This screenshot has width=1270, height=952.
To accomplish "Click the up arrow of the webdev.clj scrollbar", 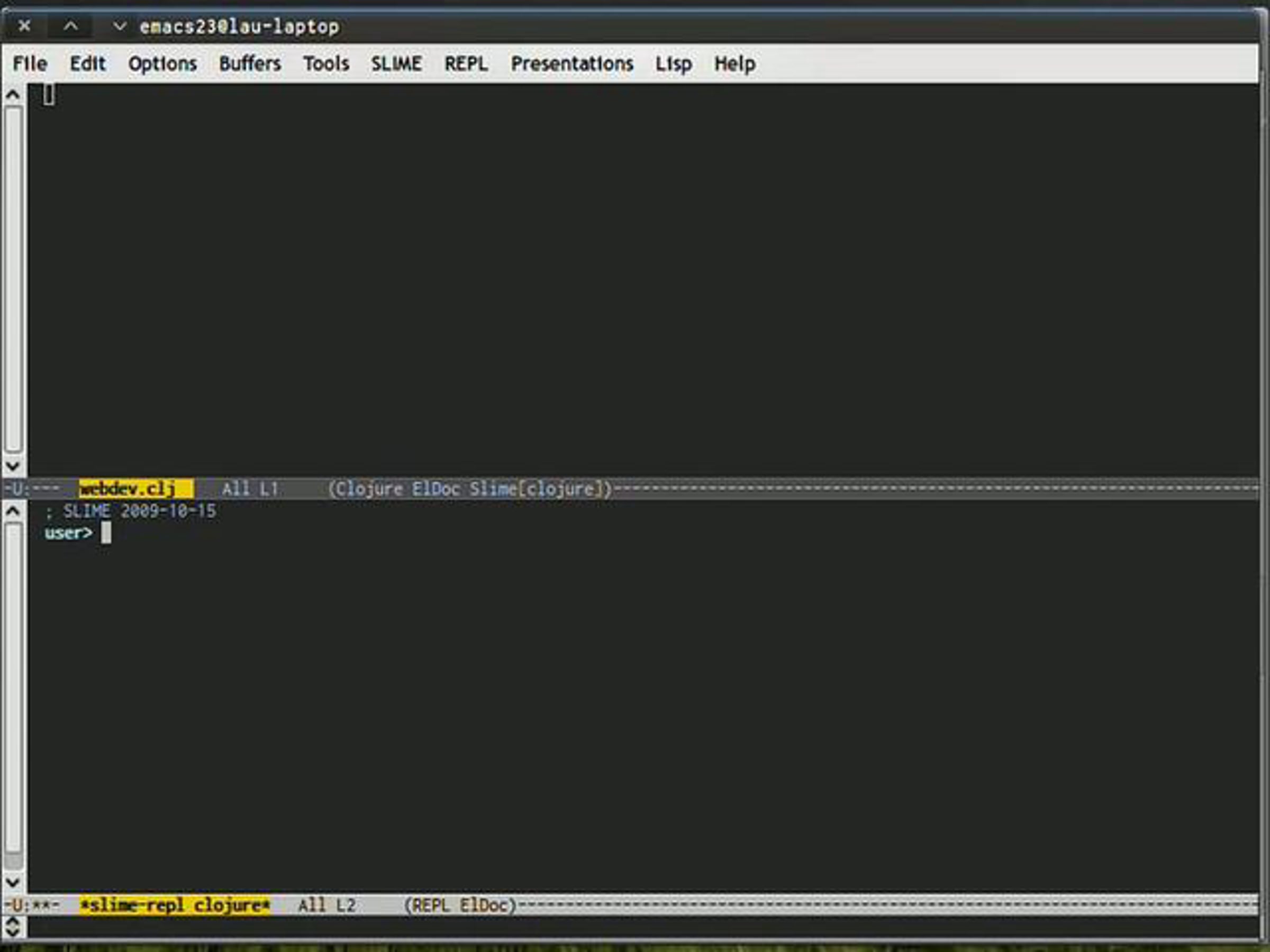I will tap(13, 94).
